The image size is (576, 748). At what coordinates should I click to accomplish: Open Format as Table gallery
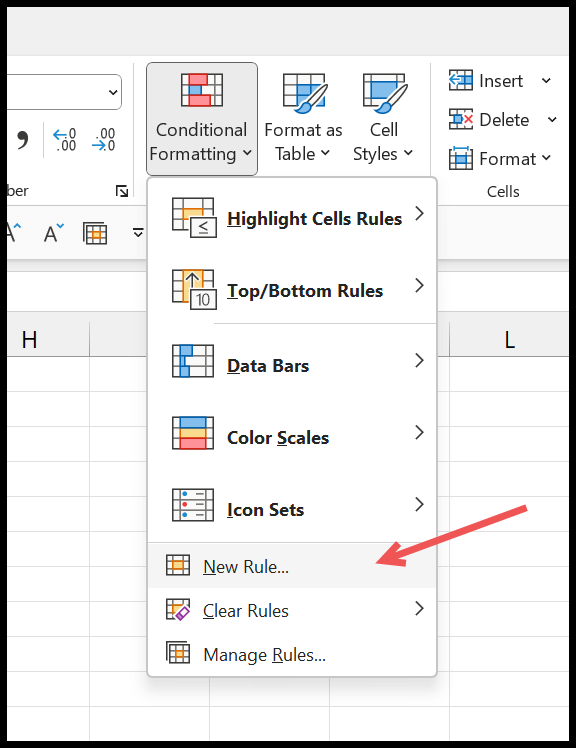pyautogui.click(x=304, y=119)
